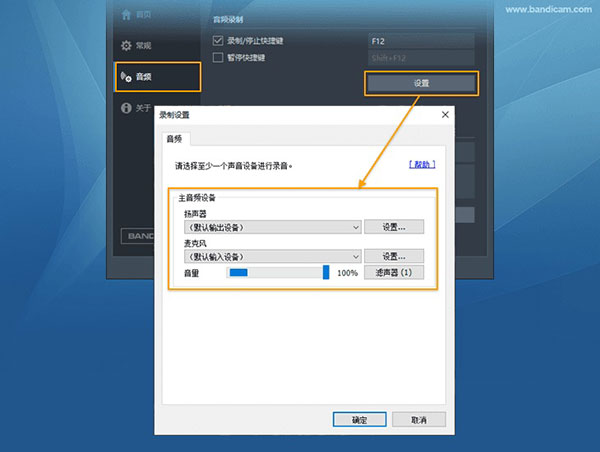Viewport: 600px width, 452px height.
Task: Click the dark 设置 button in audio panel
Action: pyautogui.click(x=420, y=83)
